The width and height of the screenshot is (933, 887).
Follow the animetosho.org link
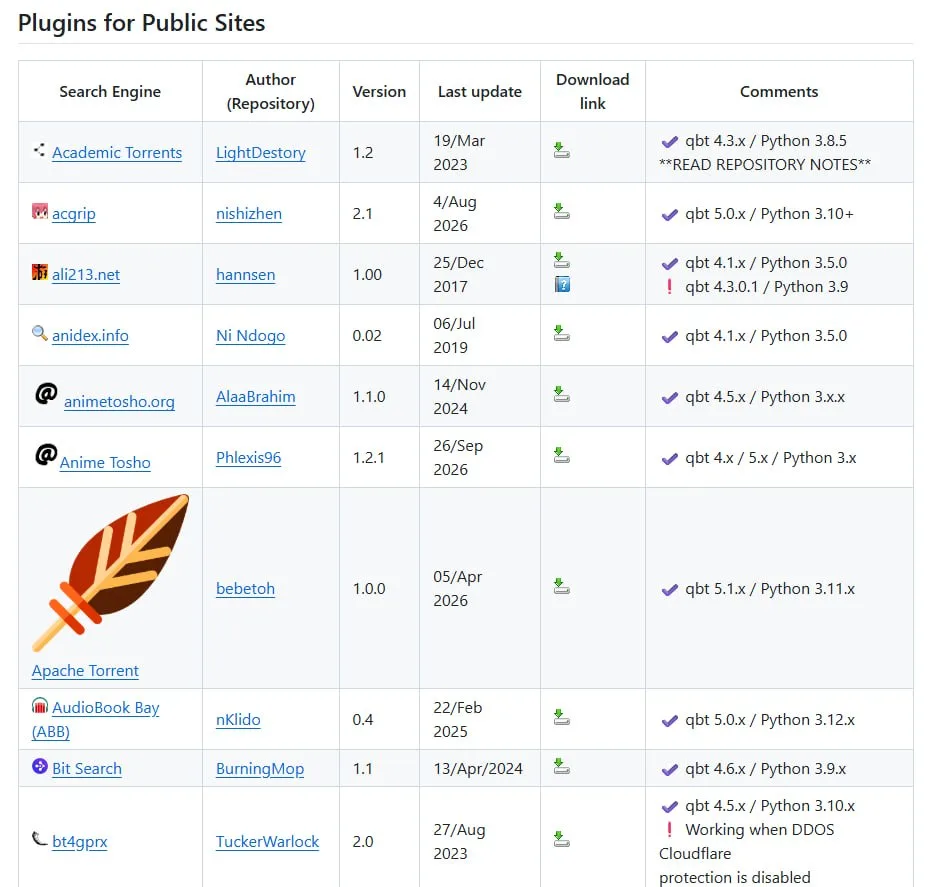point(120,402)
